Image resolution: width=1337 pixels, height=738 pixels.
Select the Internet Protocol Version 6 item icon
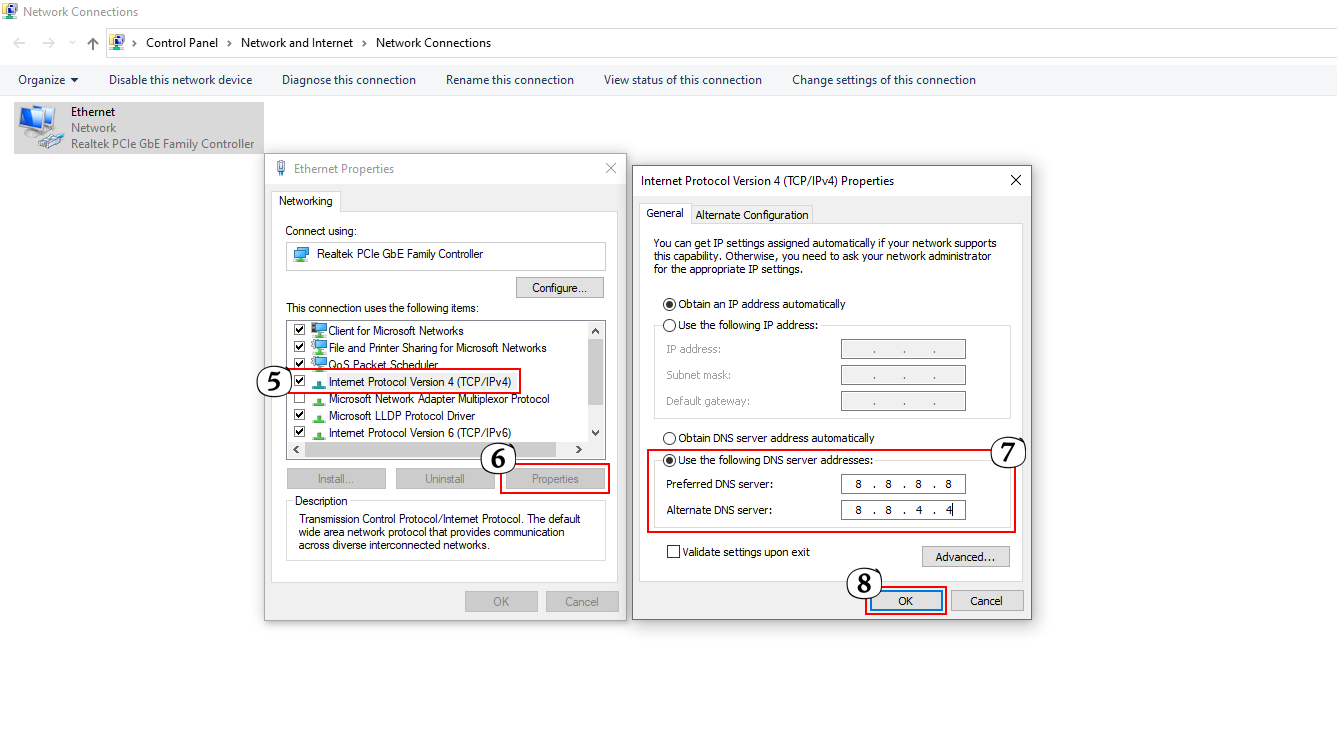tap(319, 433)
